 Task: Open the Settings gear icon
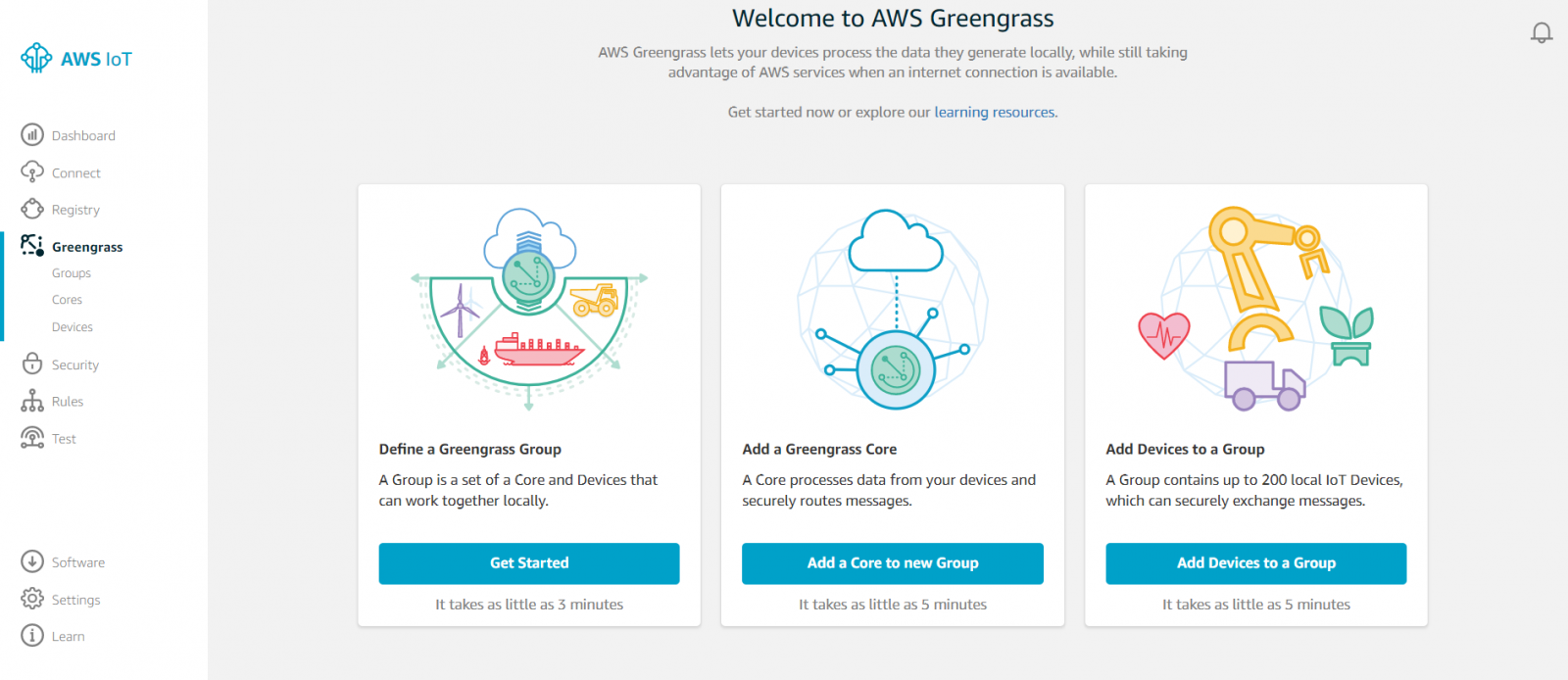pyautogui.click(x=32, y=599)
